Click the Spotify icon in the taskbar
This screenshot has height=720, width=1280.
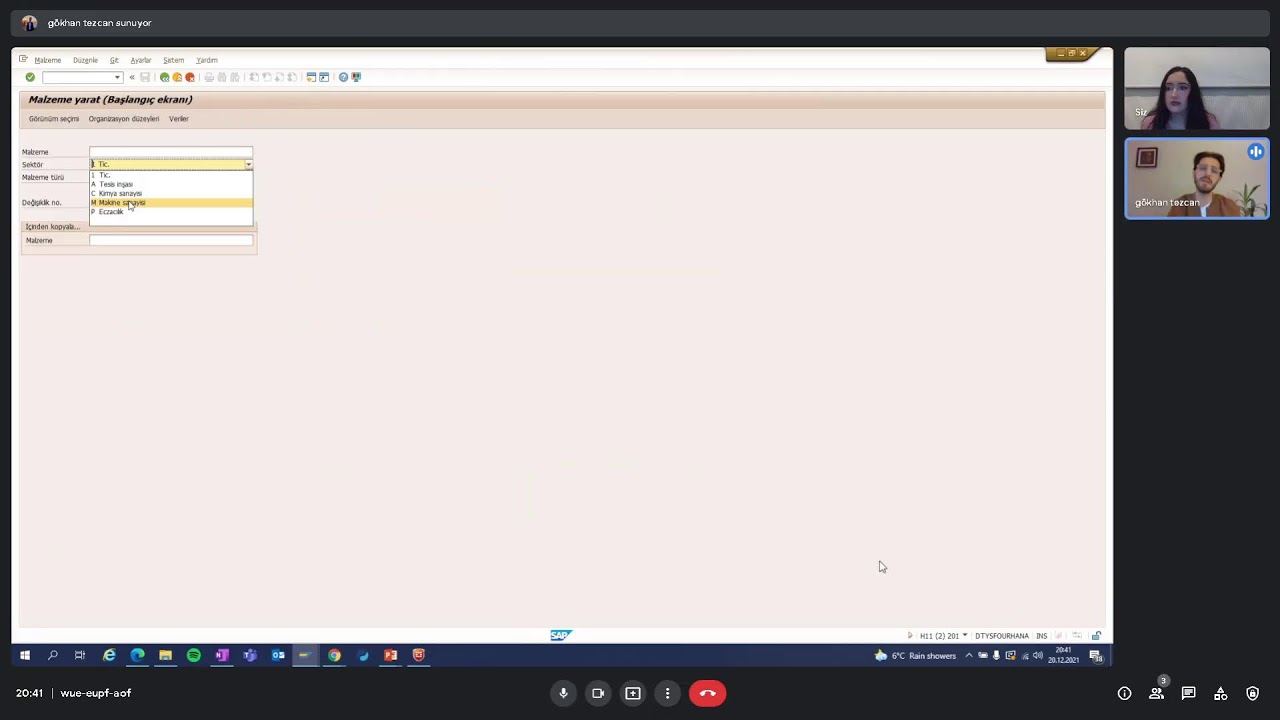click(194, 655)
